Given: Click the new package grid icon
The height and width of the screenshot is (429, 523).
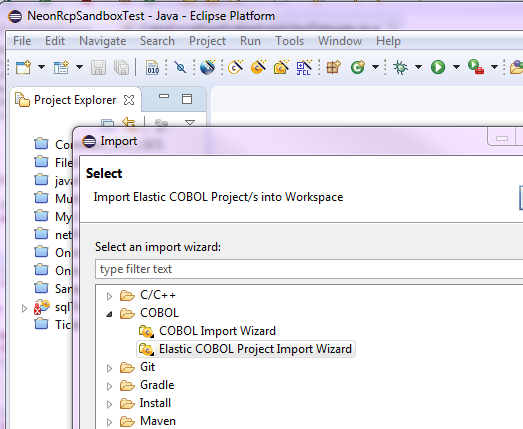Looking at the screenshot, I should [333, 67].
